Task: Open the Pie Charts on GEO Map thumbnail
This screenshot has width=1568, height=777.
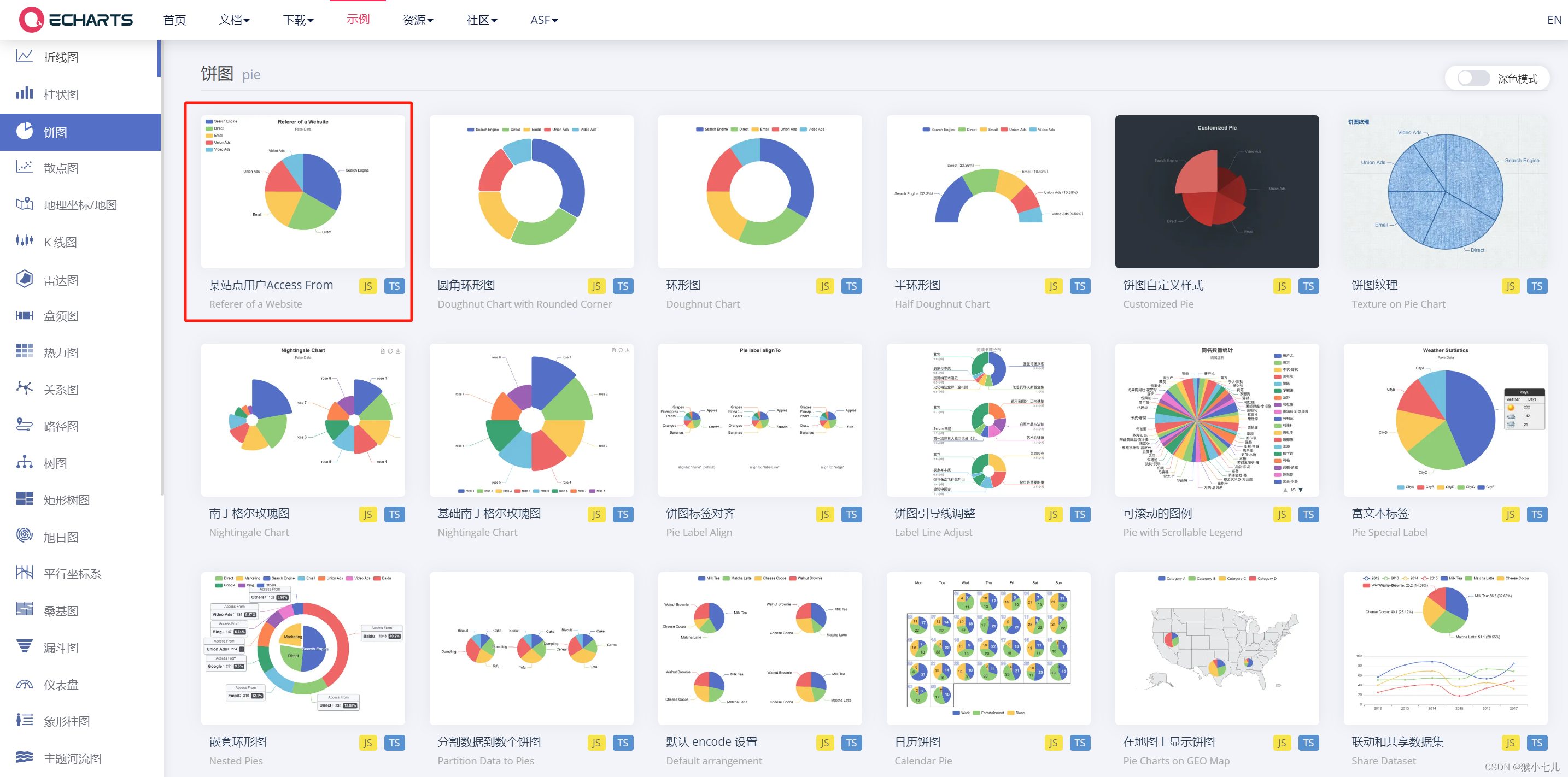Action: (x=1217, y=648)
